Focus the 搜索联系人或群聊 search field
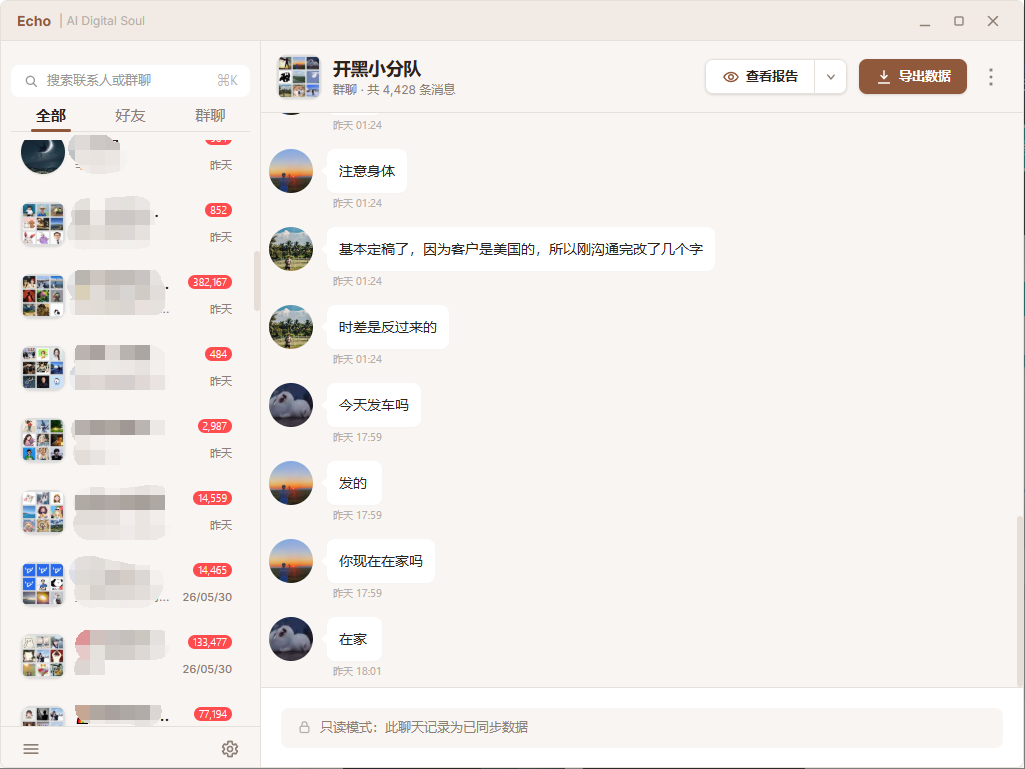Viewport: 1025px width, 769px height. point(130,81)
